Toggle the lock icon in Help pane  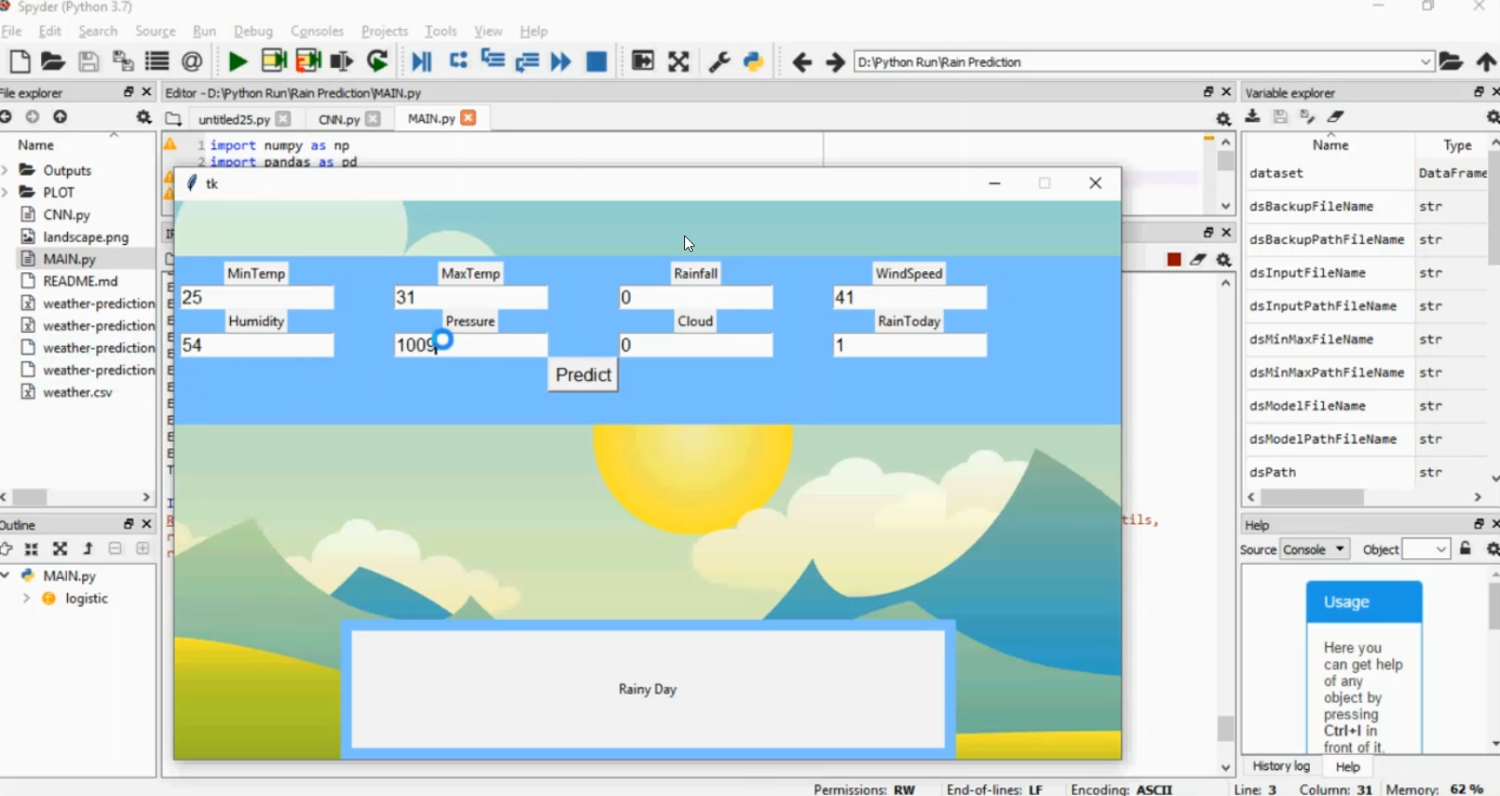1465,549
